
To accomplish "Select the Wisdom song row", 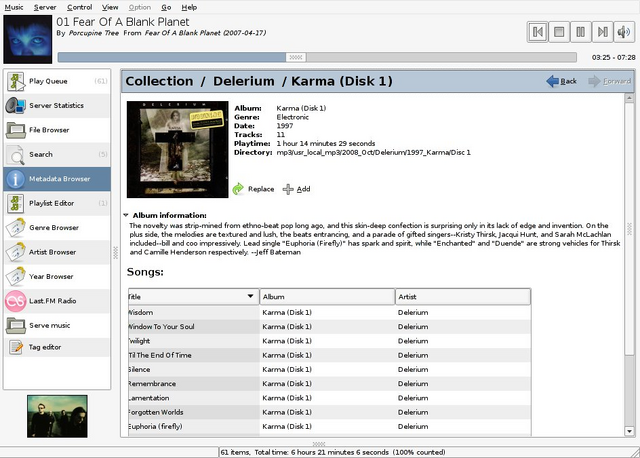I will pos(329,313).
